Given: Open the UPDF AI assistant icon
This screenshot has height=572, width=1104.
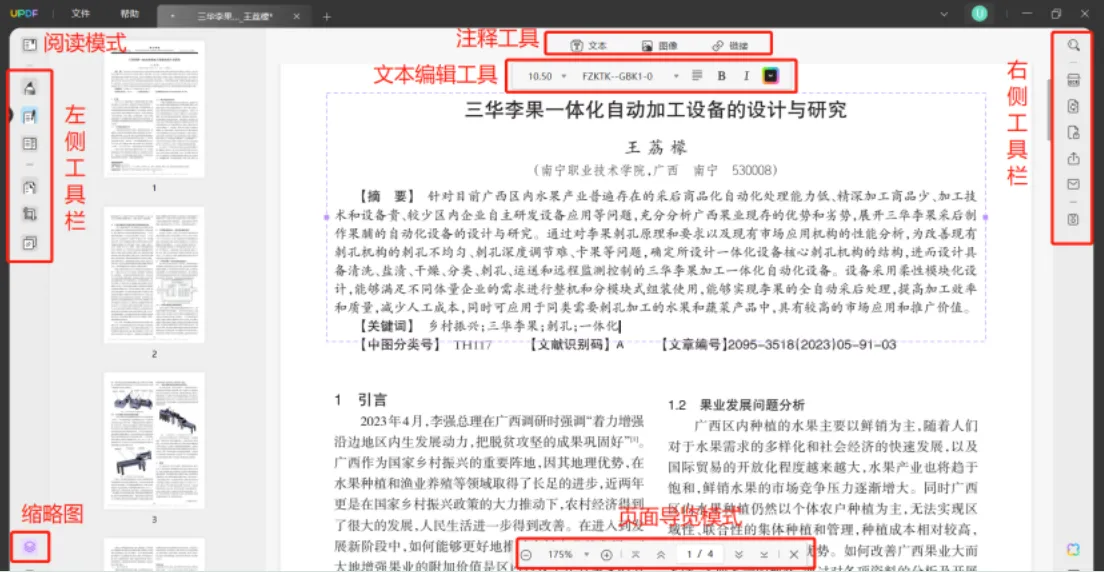Looking at the screenshot, I should pos(1073,549).
